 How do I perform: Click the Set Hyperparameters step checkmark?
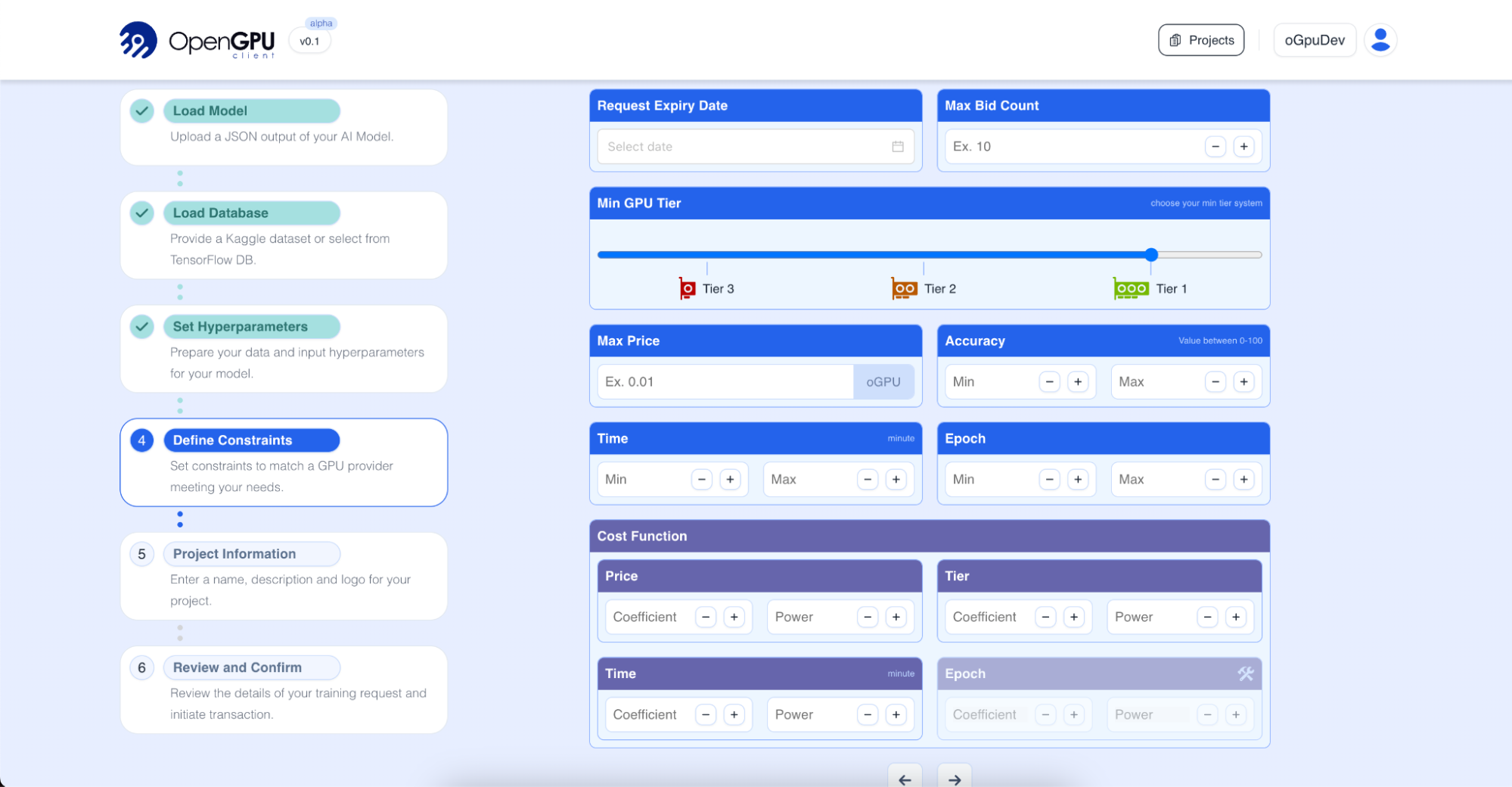pos(142,327)
